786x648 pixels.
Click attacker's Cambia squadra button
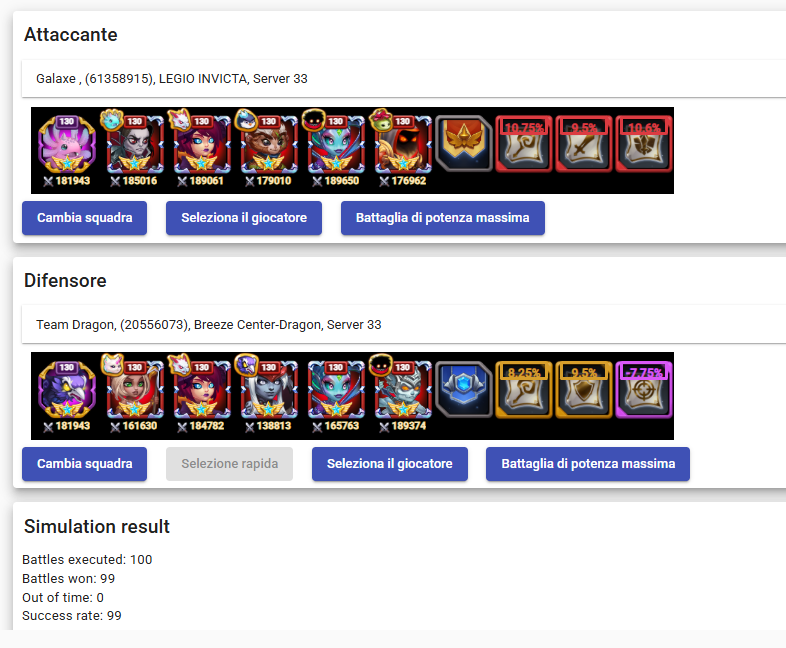[84, 218]
